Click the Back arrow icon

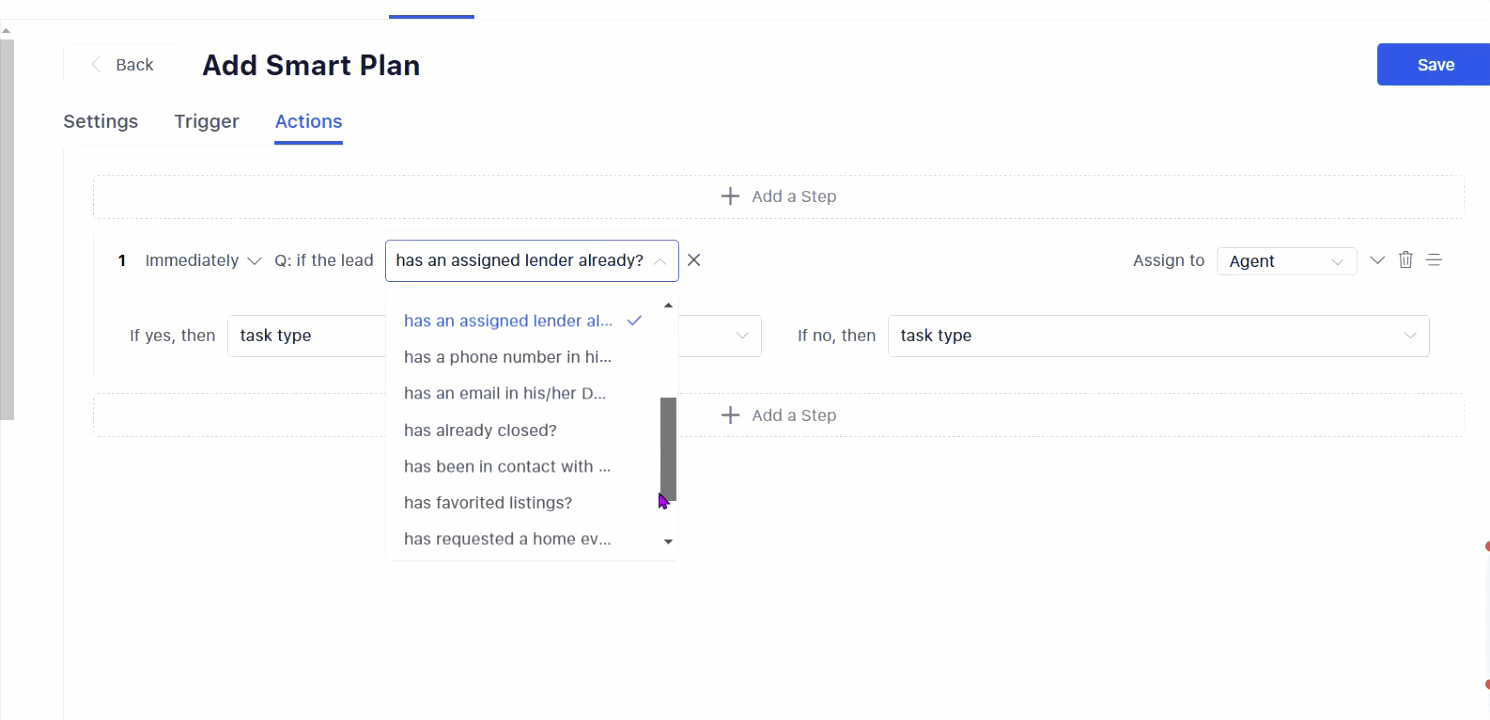96,65
